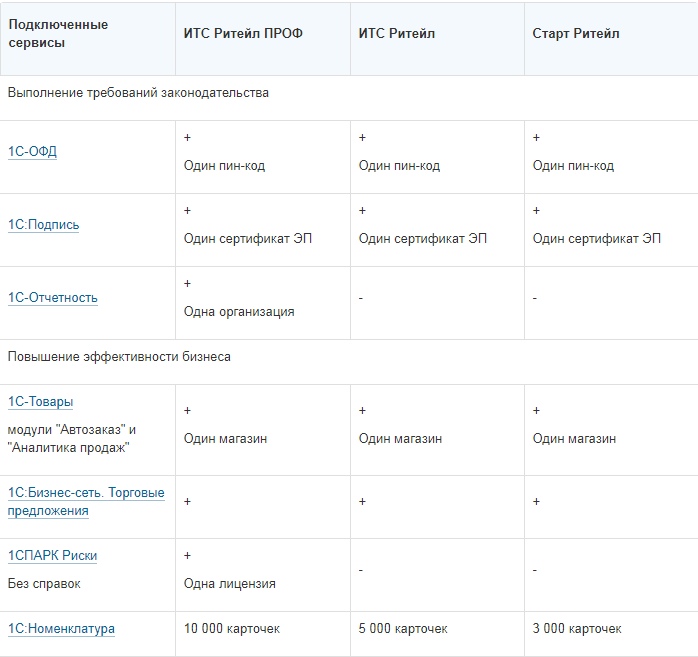
Task: Select the 5 000 карточек cell
Action: click(403, 629)
